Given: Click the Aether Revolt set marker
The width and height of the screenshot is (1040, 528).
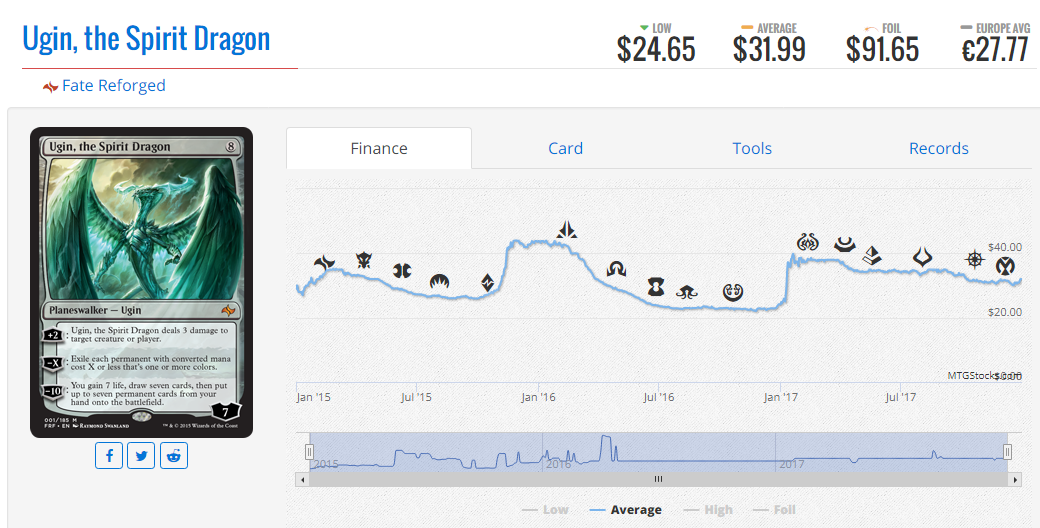Looking at the screenshot, I should click(x=808, y=242).
